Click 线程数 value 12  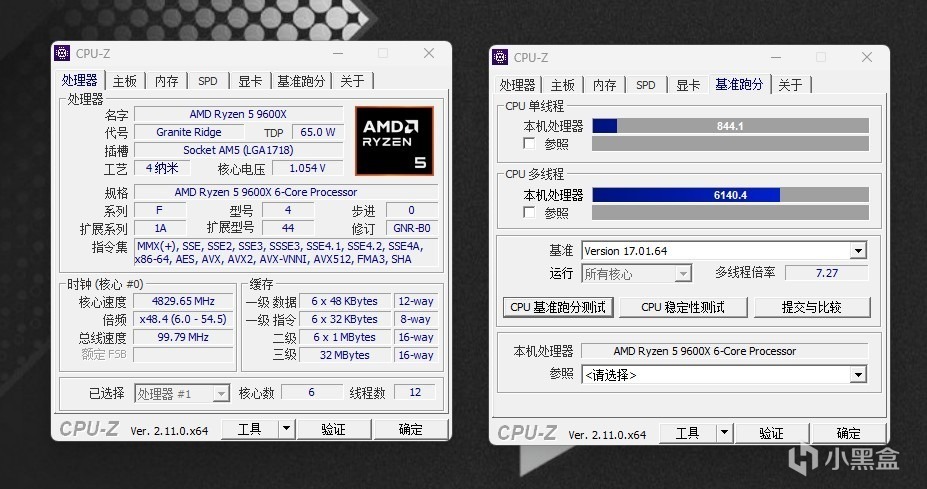(415, 392)
